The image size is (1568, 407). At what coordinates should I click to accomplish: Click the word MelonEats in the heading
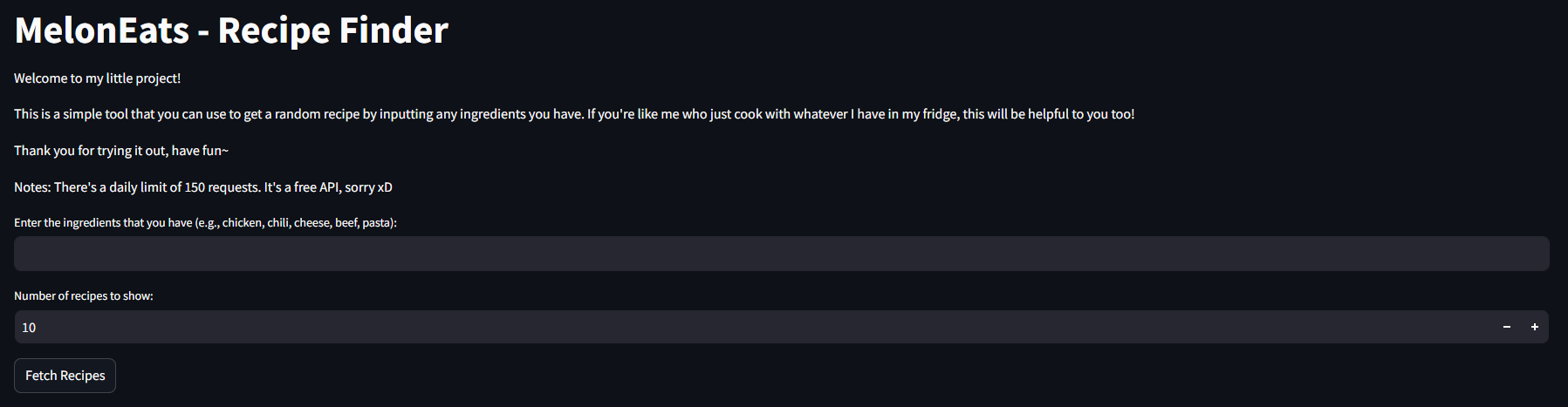[x=102, y=31]
